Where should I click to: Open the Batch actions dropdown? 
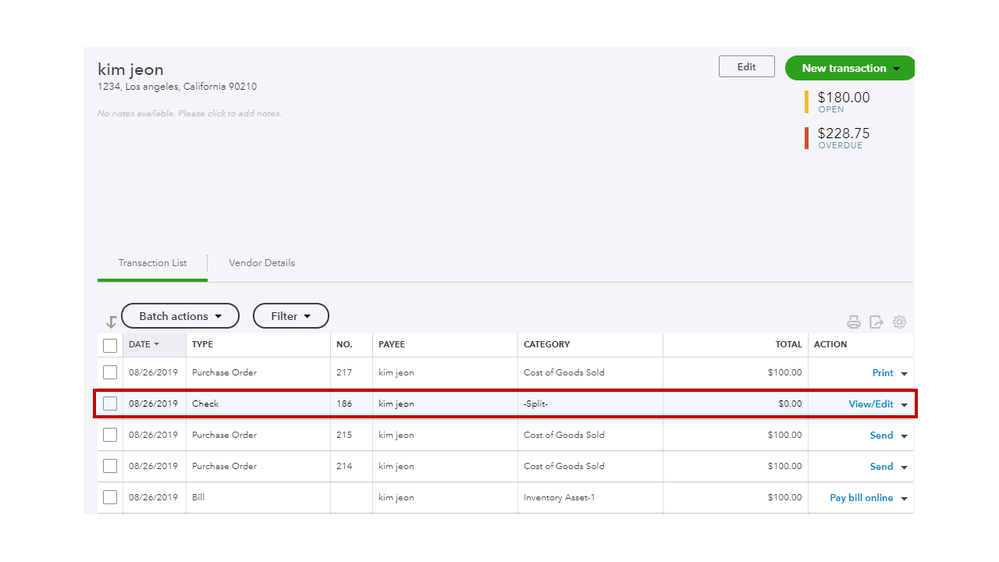(180, 316)
